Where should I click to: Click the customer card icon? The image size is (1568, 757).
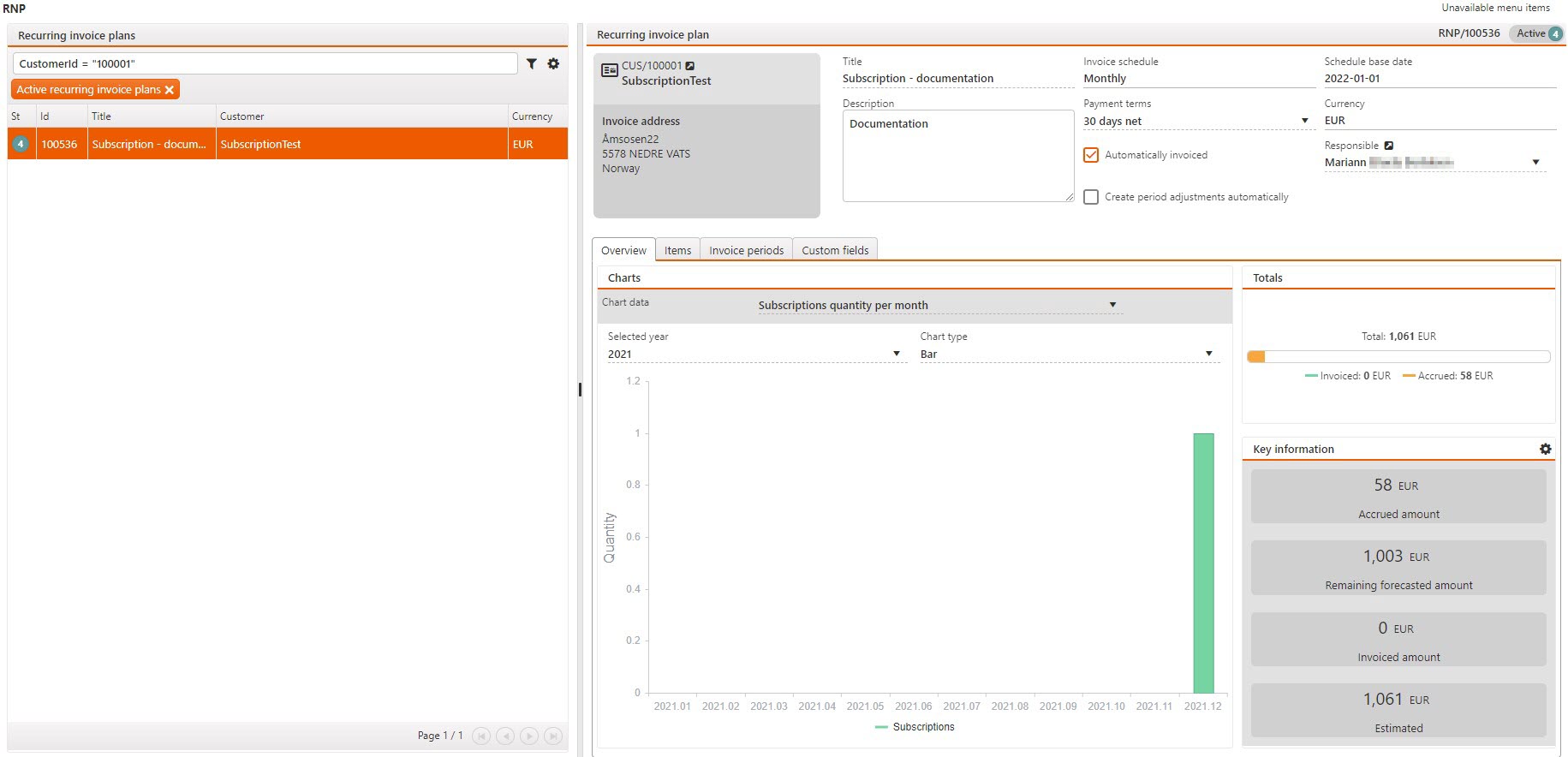(610, 71)
